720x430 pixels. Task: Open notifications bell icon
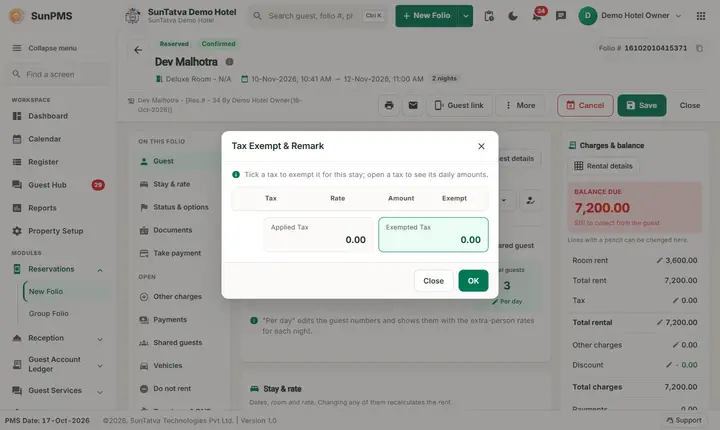click(x=537, y=16)
